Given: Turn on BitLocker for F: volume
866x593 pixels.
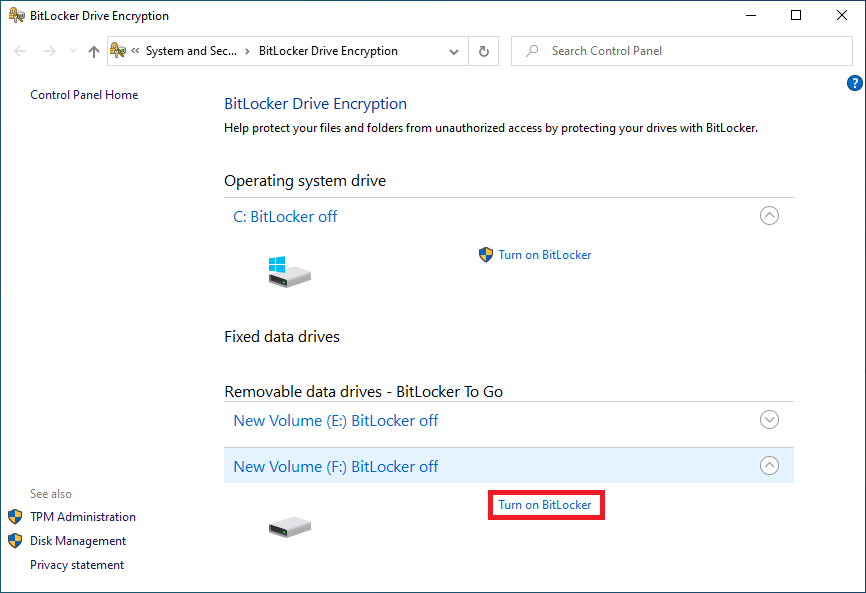Looking at the screenshot, I should click(x=545, y=505).
